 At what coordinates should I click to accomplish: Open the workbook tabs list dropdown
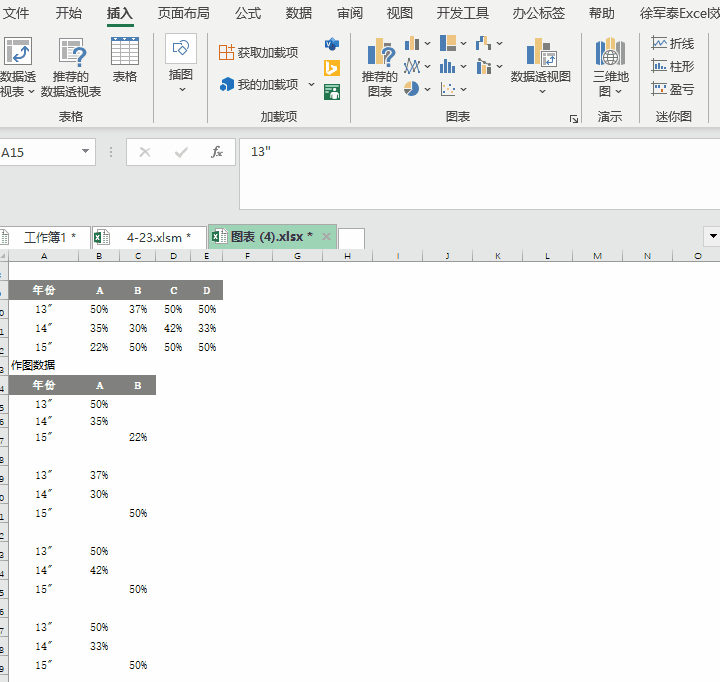[713, 236]
